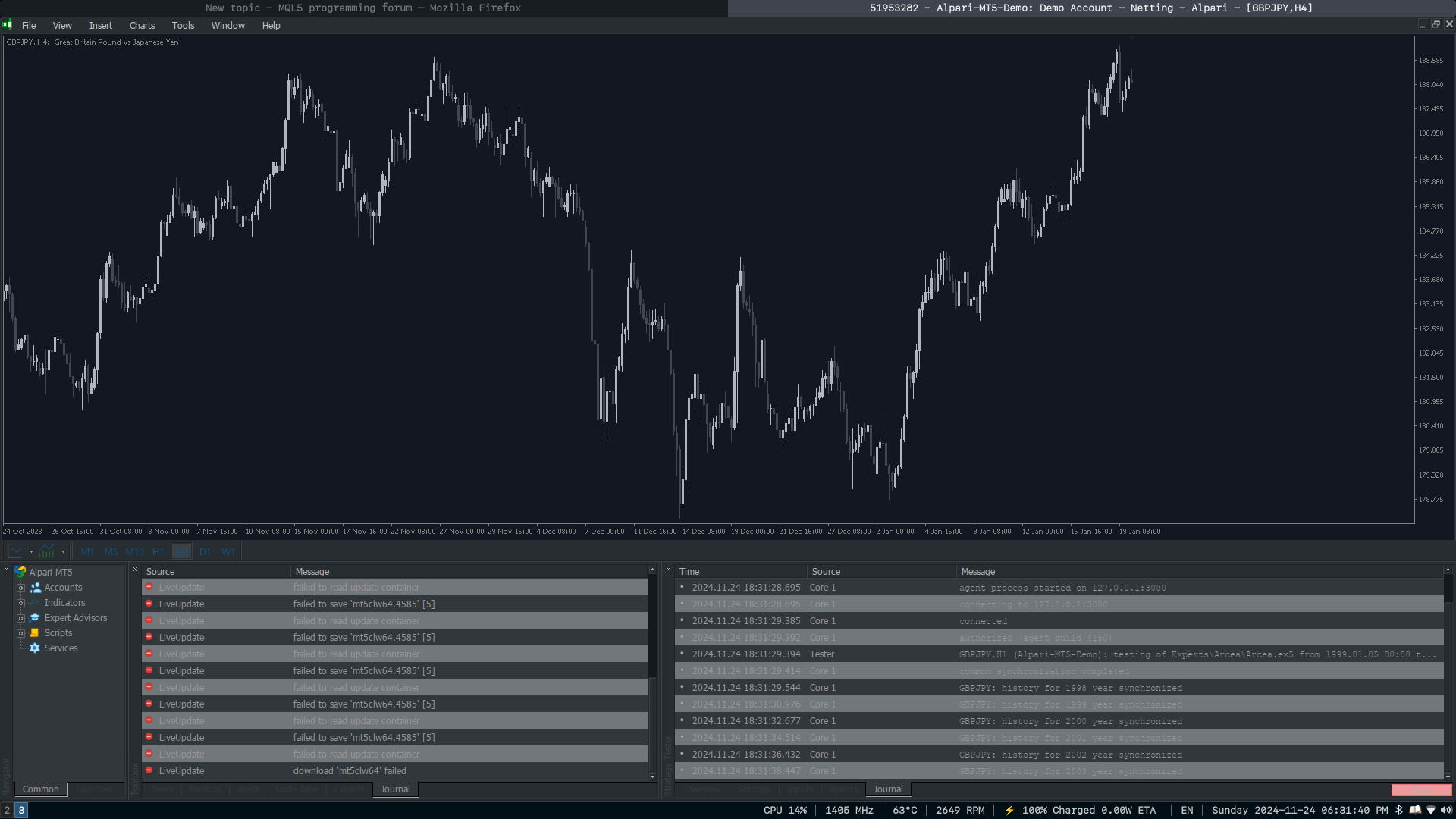Click the Strategy Tester Source column header
This screenshot has height=819, width=1456.
pos(881,572)
